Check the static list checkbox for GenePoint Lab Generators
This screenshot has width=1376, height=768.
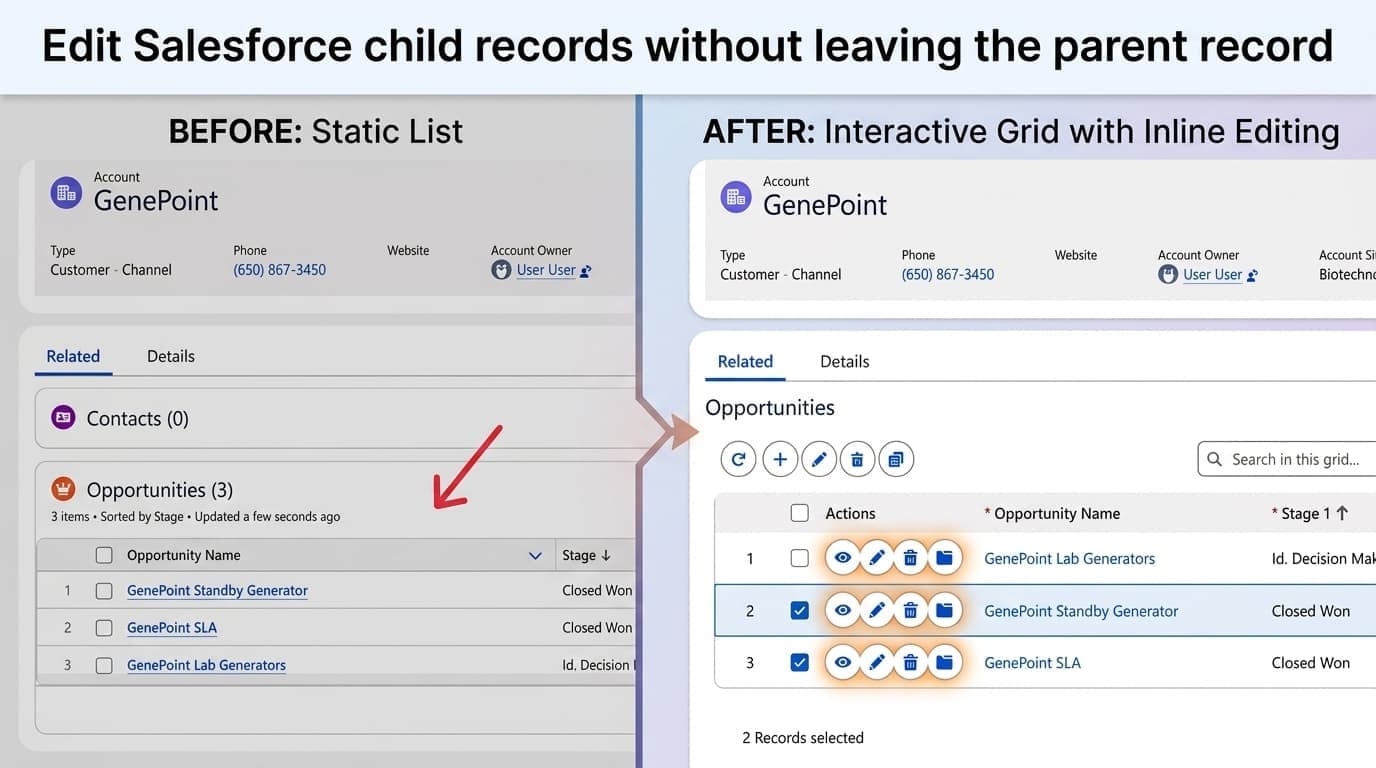pos(104,665)
